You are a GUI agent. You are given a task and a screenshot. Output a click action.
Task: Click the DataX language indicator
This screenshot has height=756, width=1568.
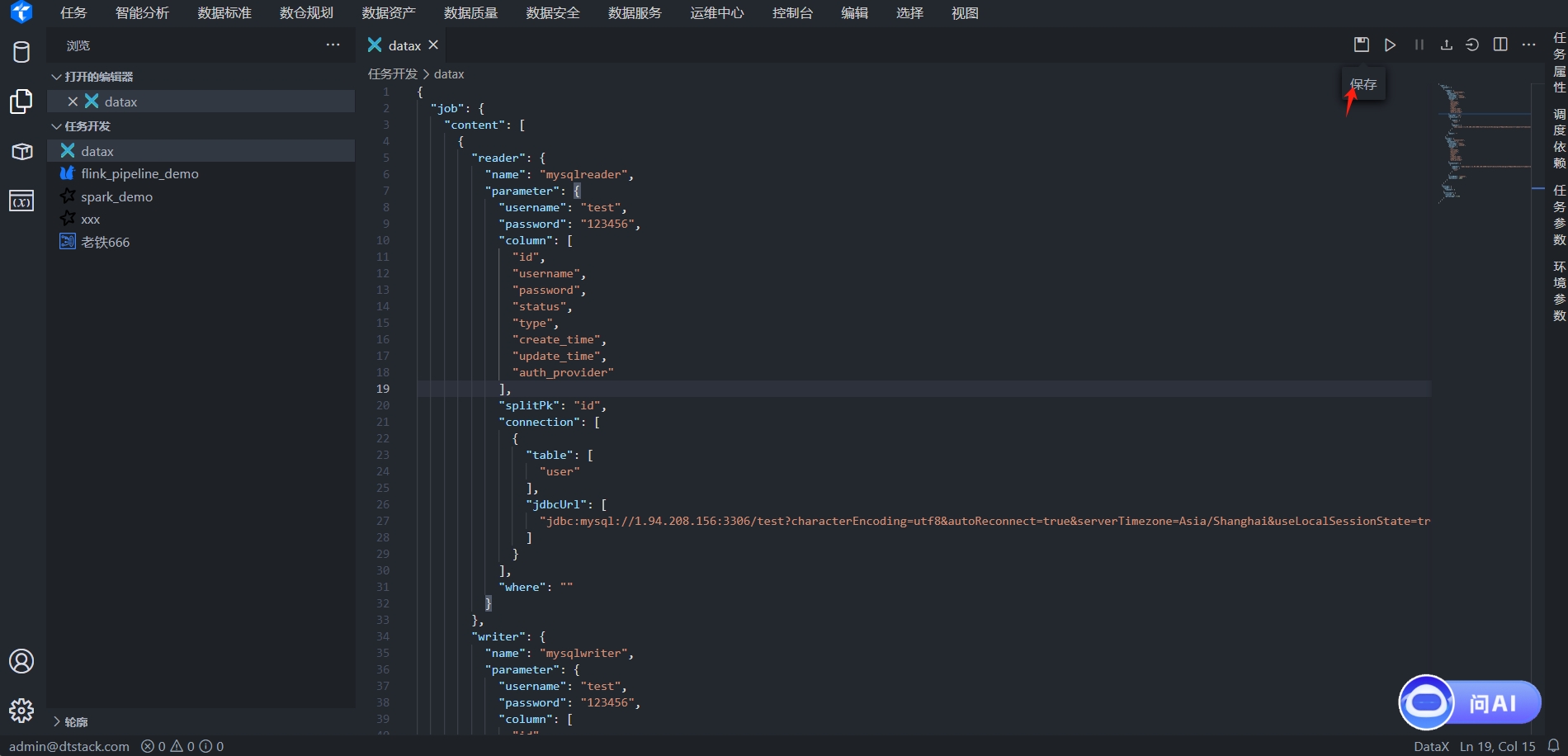click(1431, 746)
